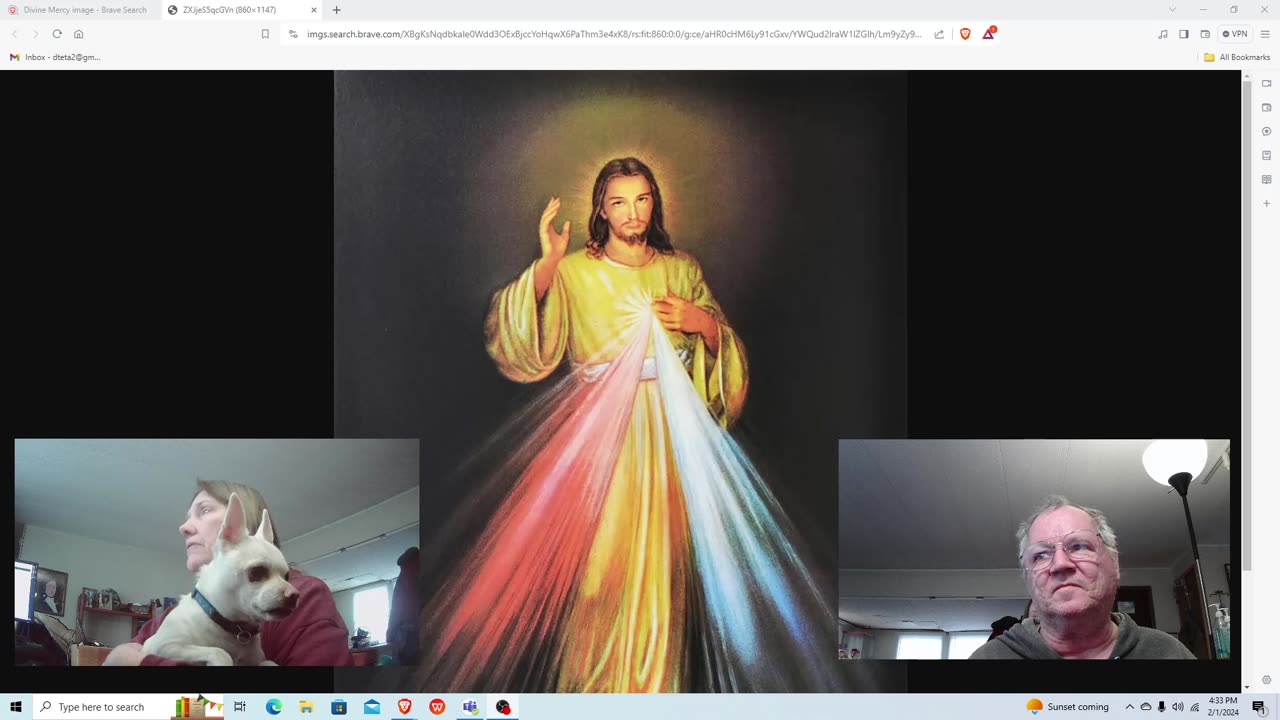Open the All Bookmarks folder
This screenshot has width=1280, height=720.
1237,57
